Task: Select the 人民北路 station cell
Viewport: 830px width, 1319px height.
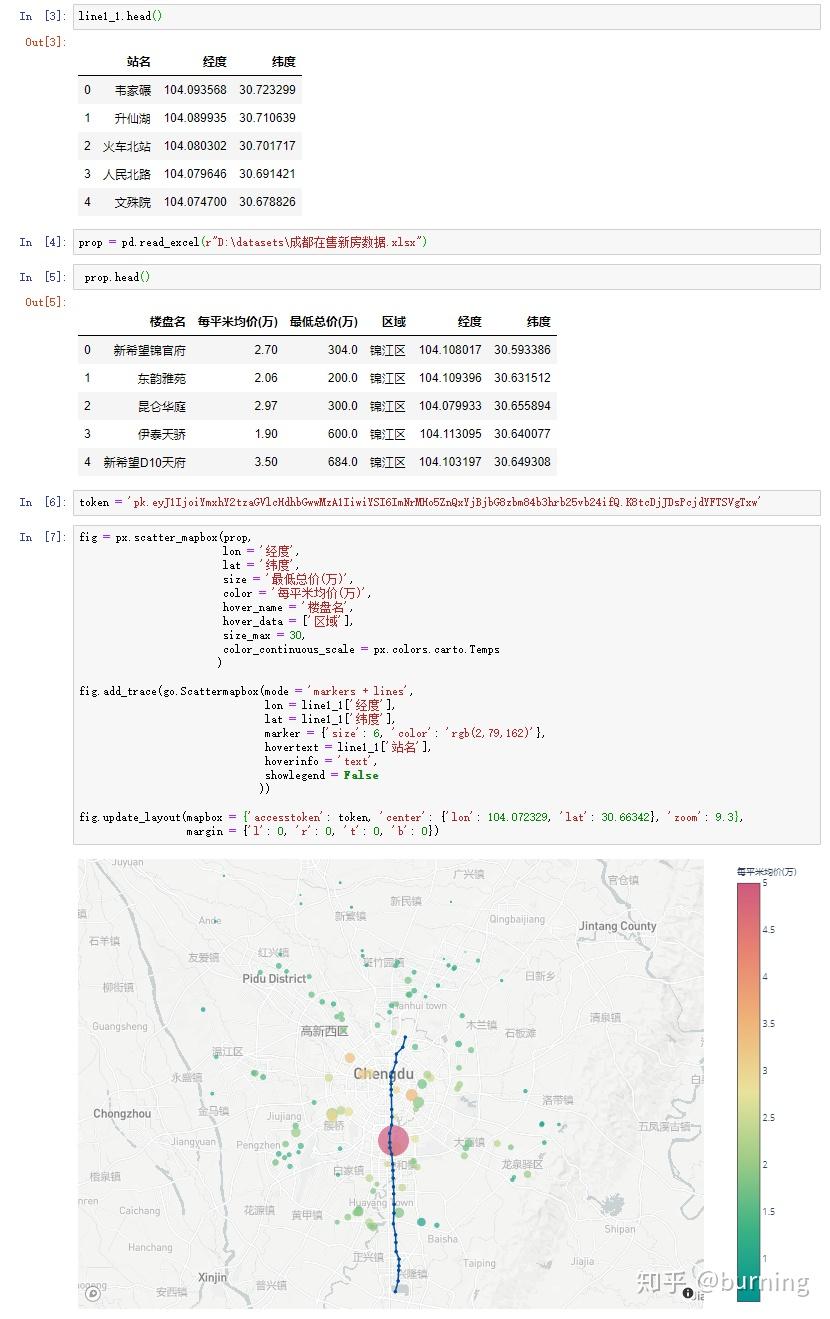Action: click(x=127, y=174)
